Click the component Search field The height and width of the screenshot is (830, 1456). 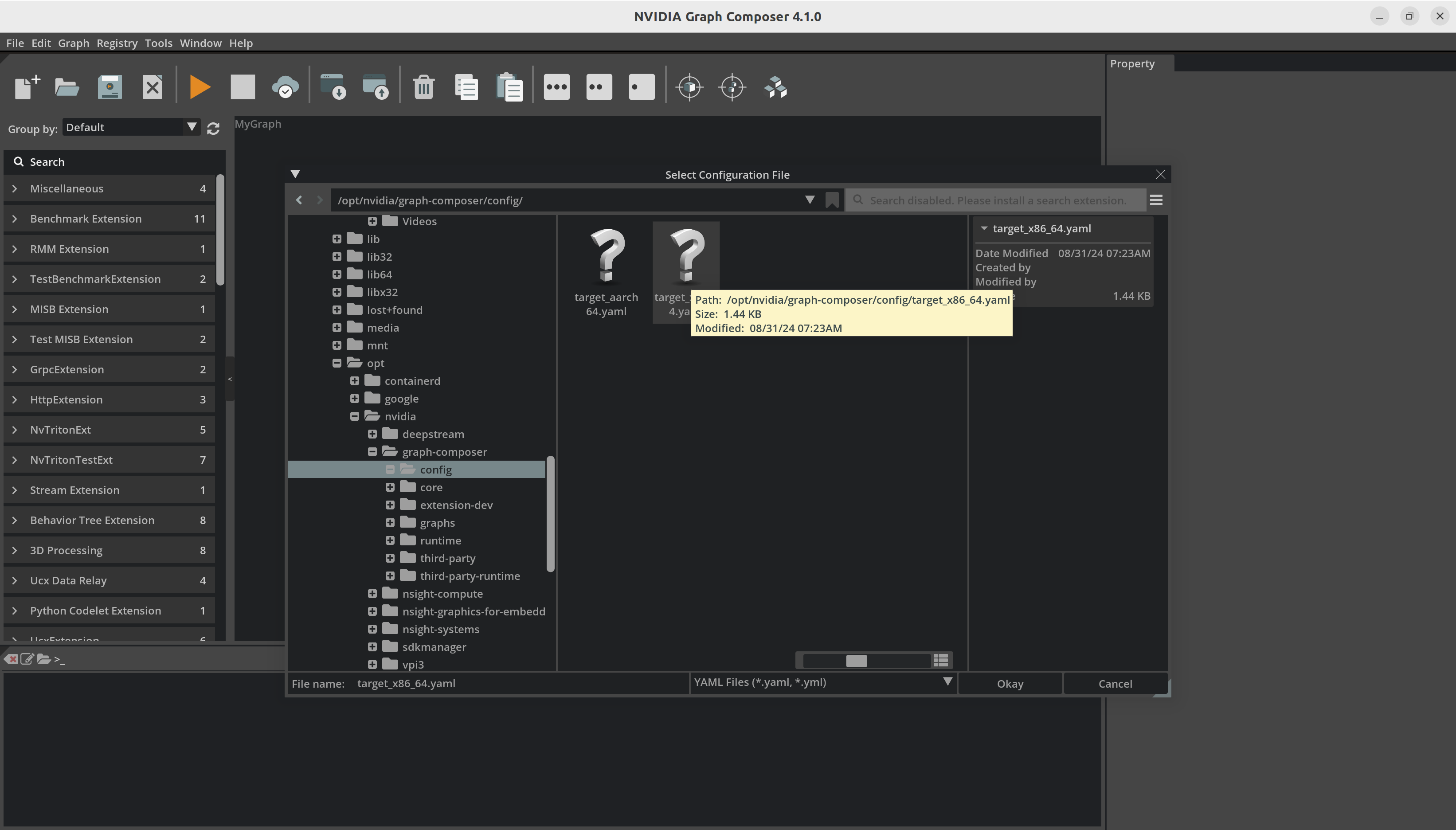click(114, 162)
